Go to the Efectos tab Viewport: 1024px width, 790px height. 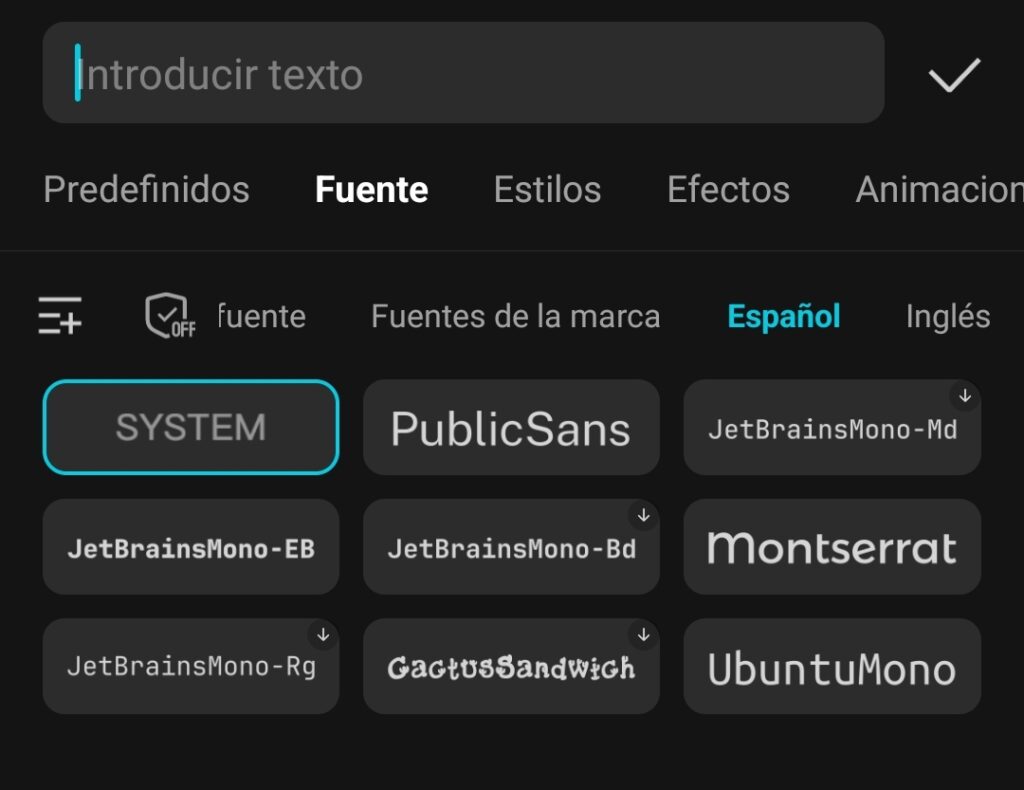(728, 189)
